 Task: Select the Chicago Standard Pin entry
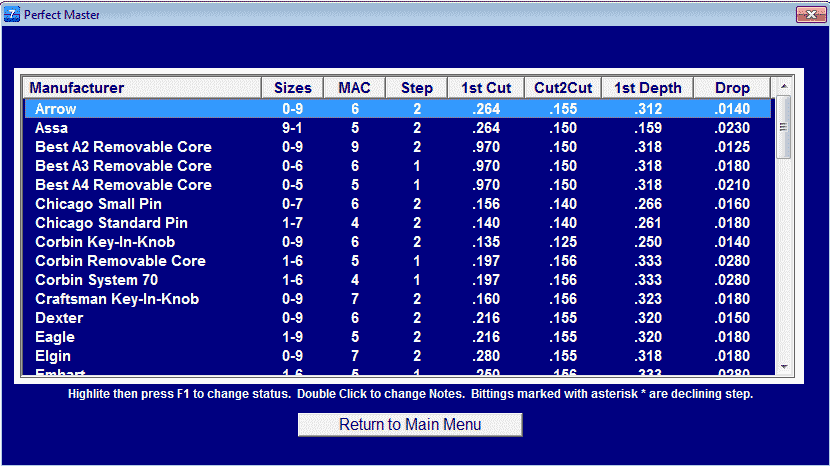(x=398, y=223)
